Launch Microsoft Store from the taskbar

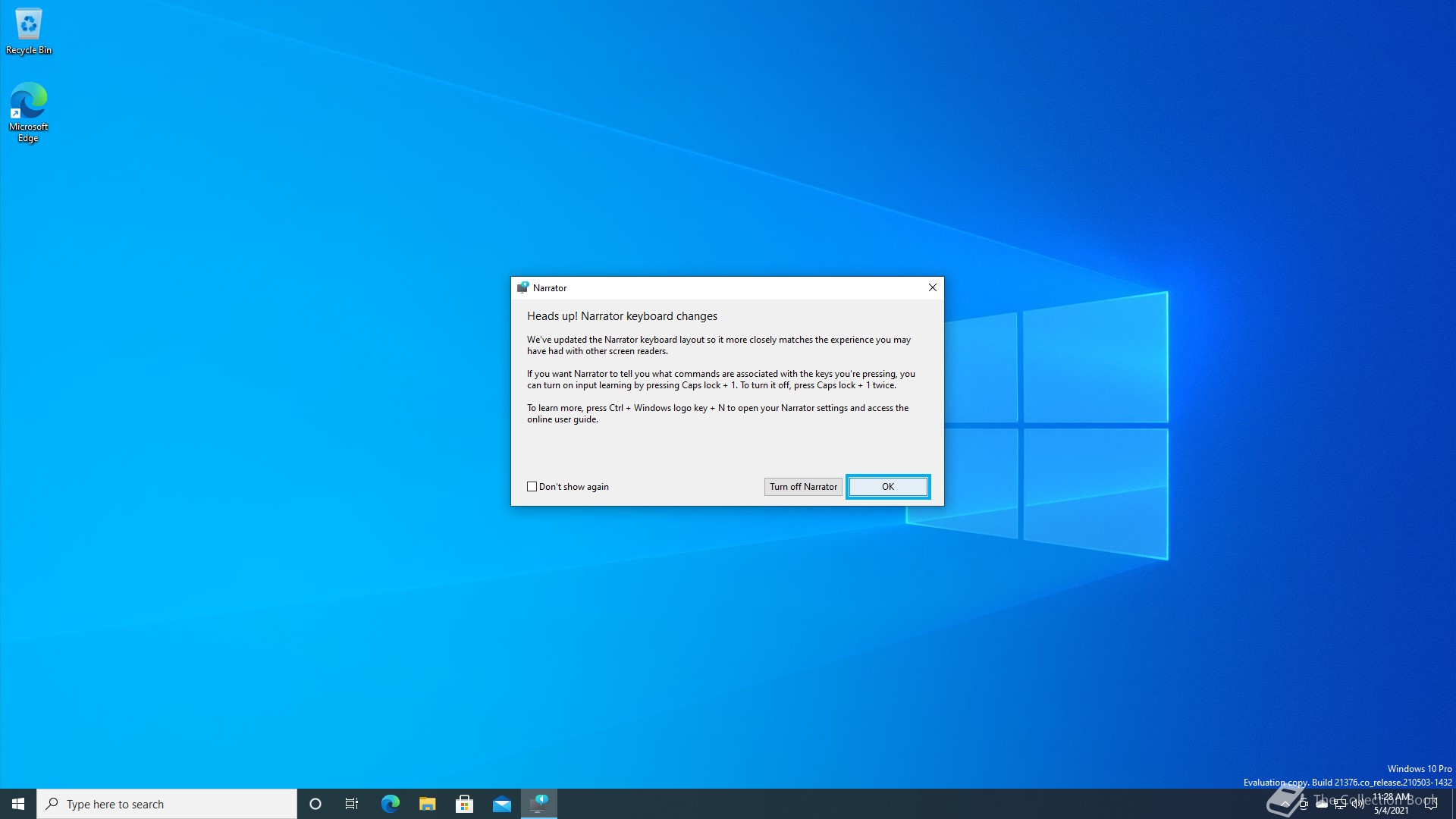(x=464, y=804)
